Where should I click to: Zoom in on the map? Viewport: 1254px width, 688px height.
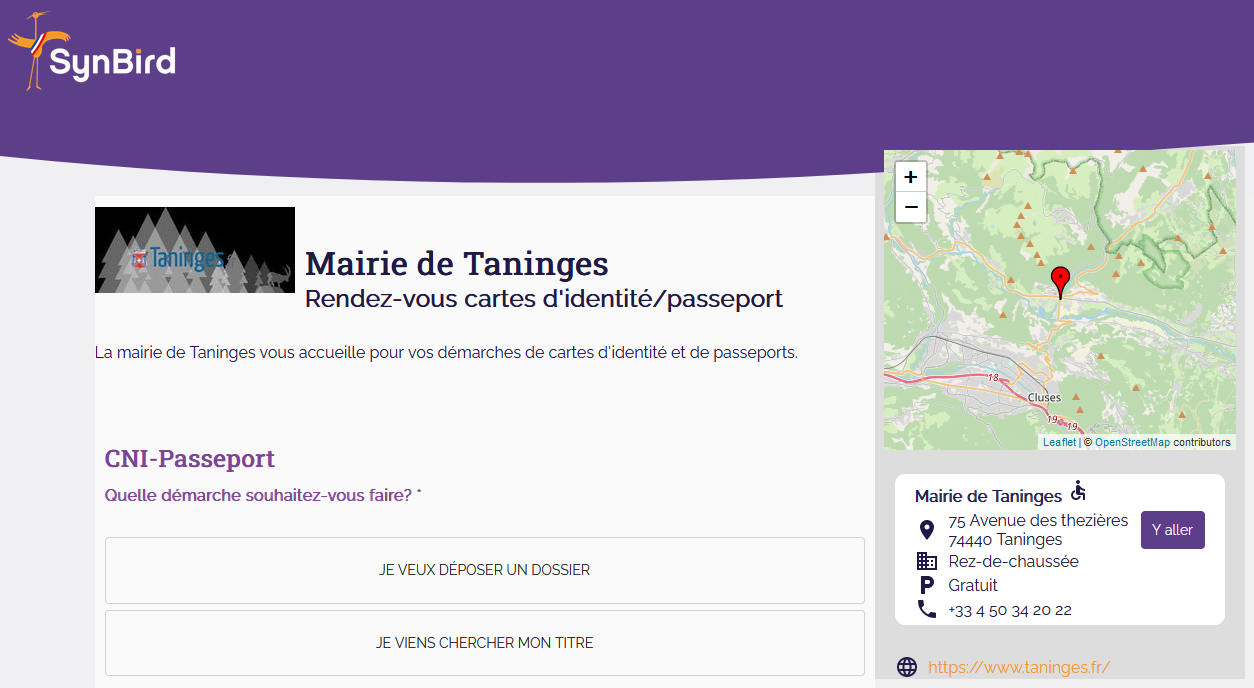(x=910, y=177)
